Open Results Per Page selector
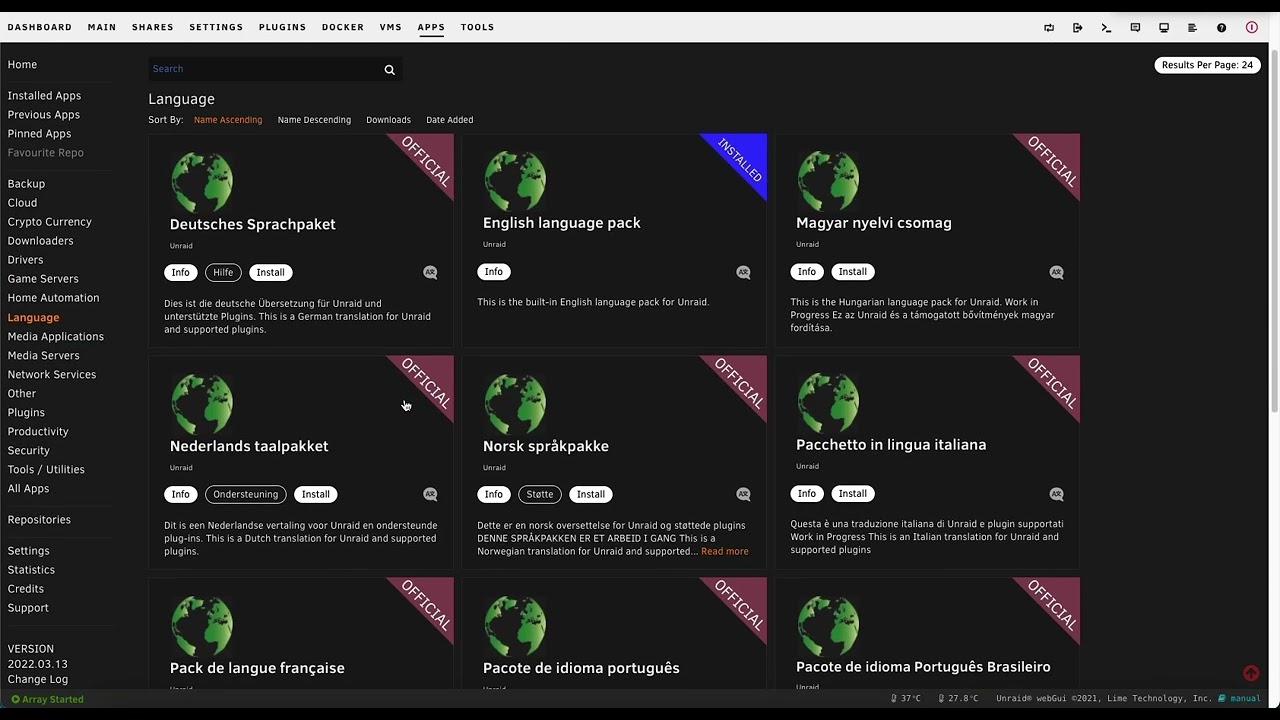This screenshot has height=720, width=1280. coord(1207,65)
